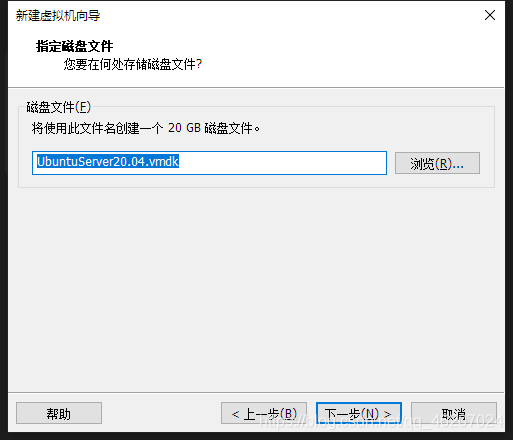Click the UbuntuServer20.04.vmdk file name field

tap(209, 163)
